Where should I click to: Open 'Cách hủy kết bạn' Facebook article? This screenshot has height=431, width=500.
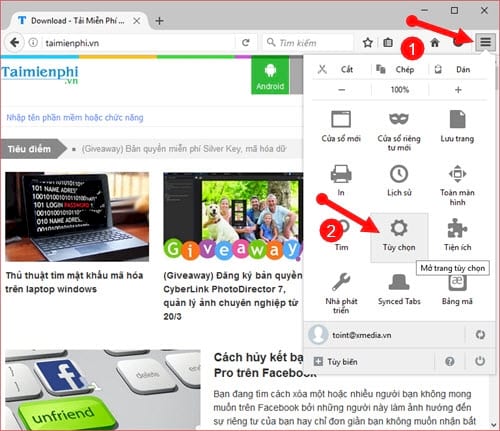pos(265,365)
